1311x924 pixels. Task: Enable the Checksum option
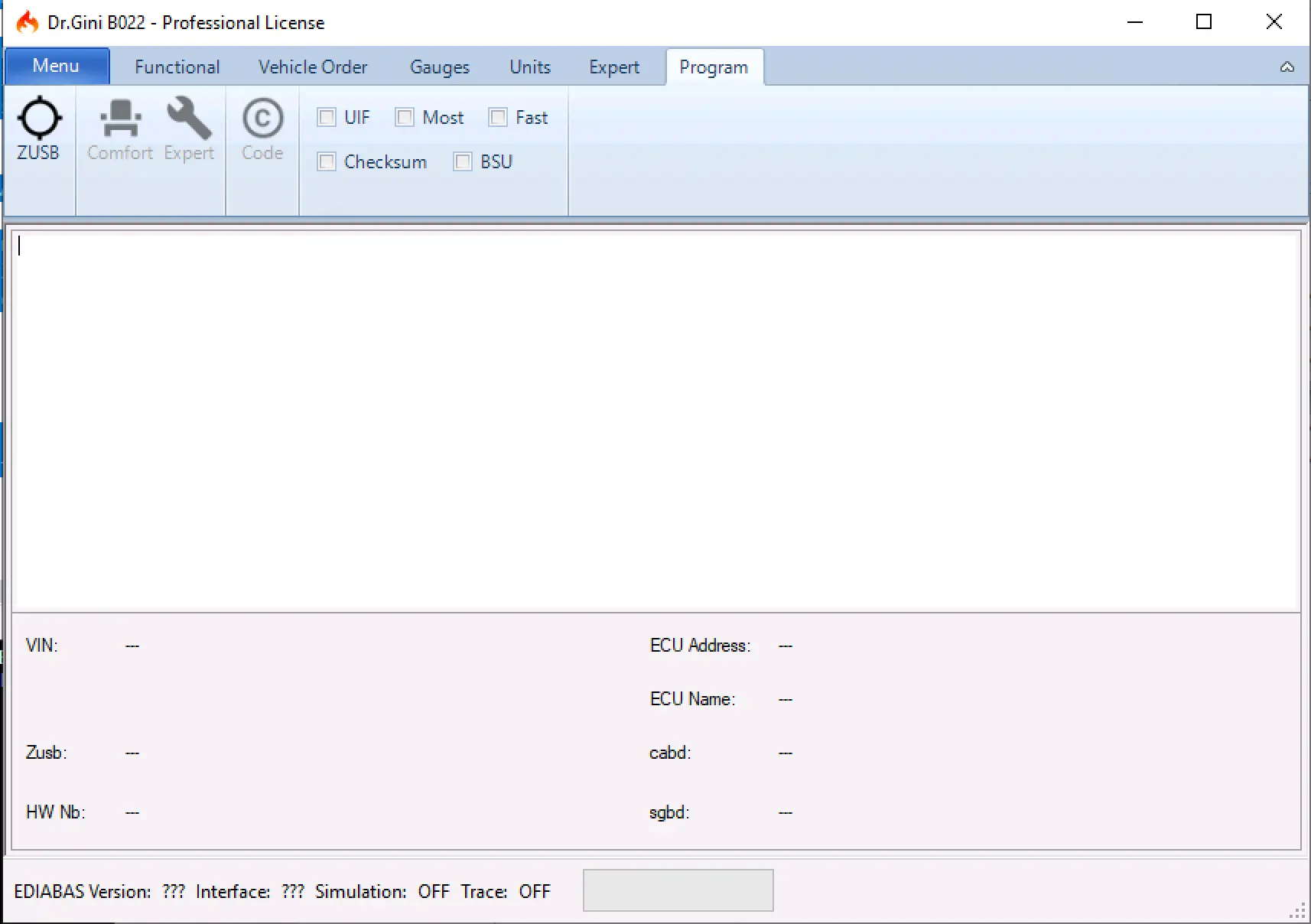pyautogui.click(x=327, y=161)
